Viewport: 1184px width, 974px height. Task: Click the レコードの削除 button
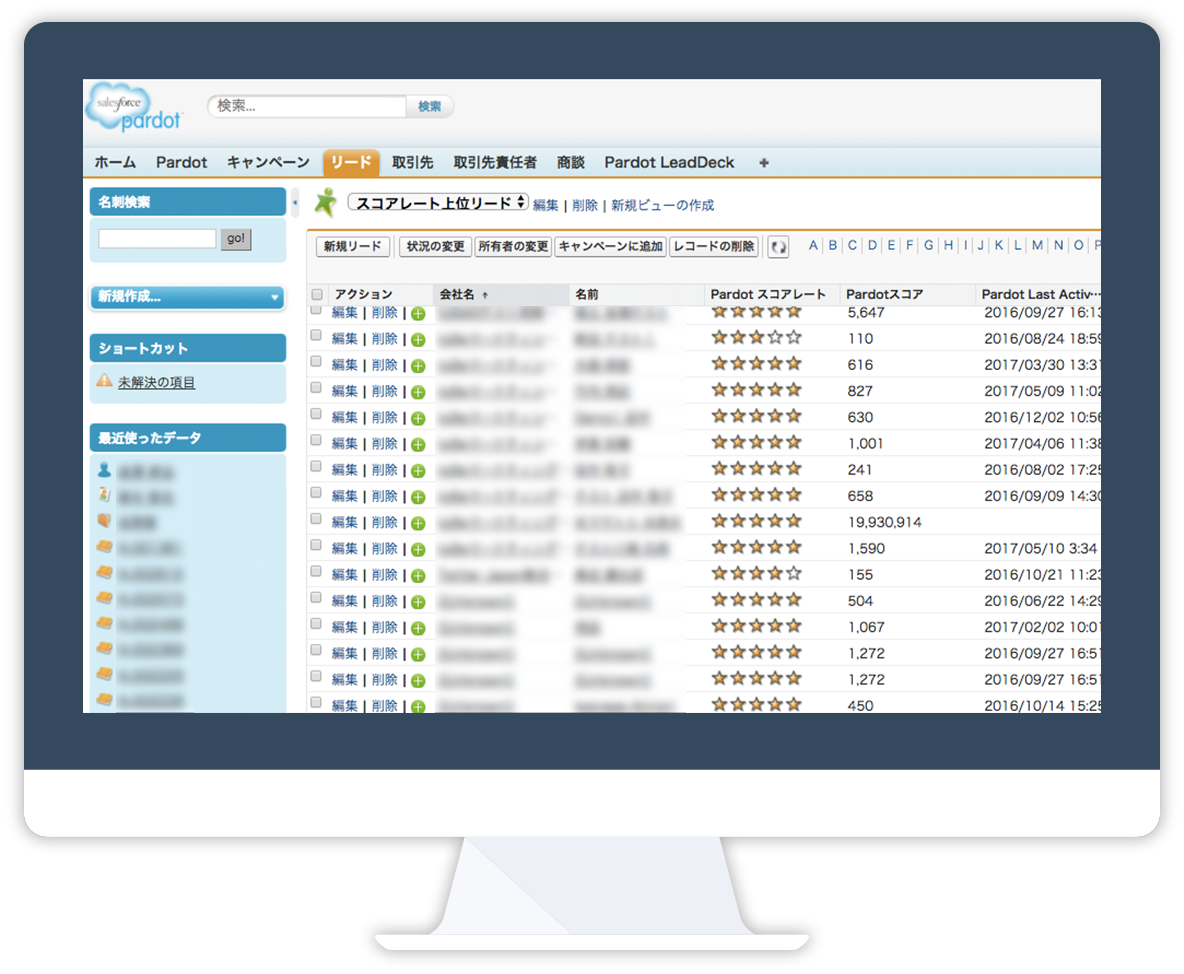point(714,247)
